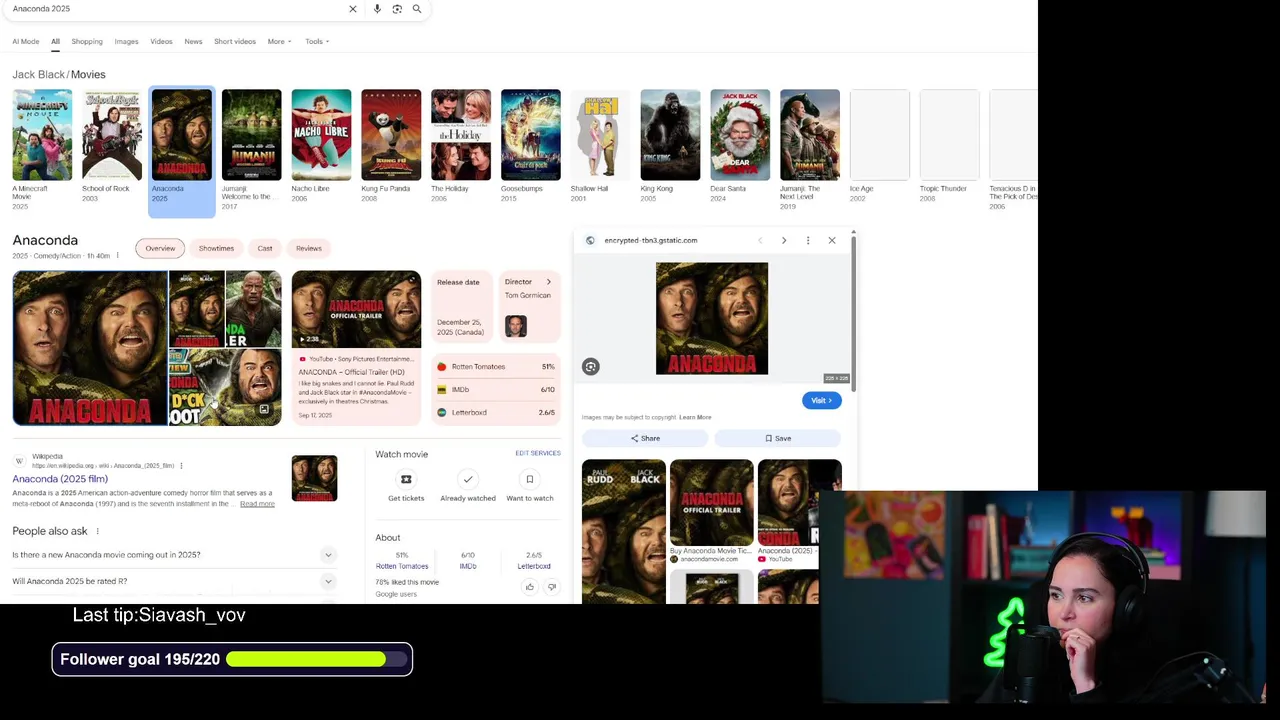Select the Overview chip
The height and width of the screenshot is (720, 1280).
click(x=160, y=248)
